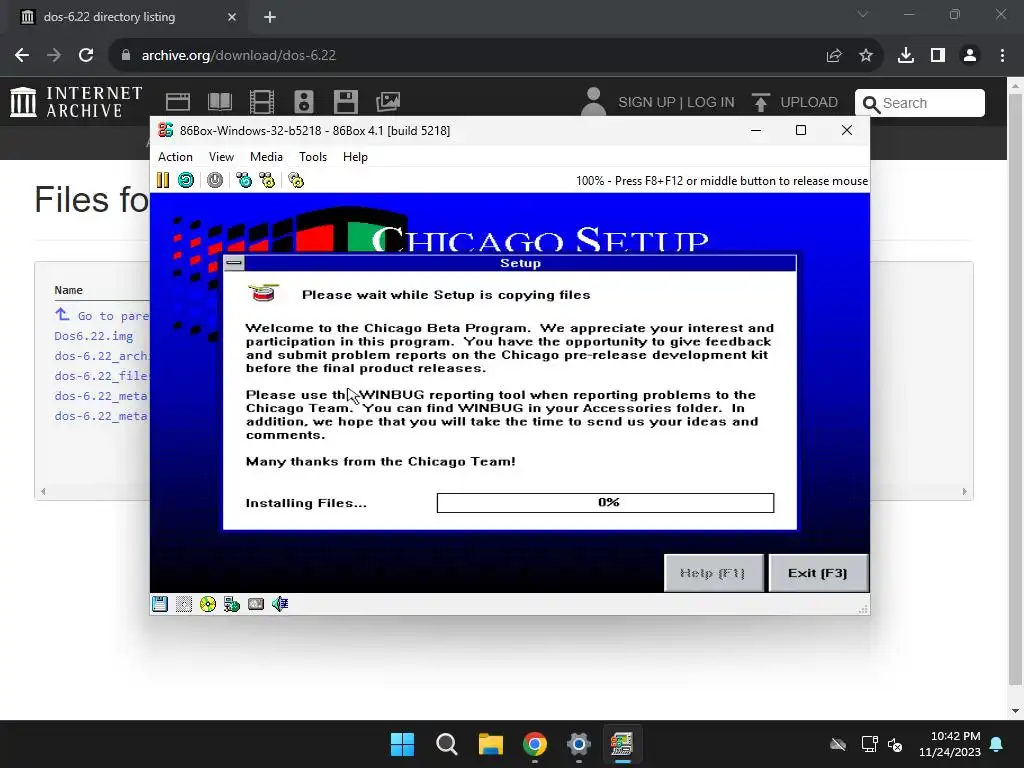Open Internet Archive Images icon
The image size is (1024, 768).
click(388, 102)
